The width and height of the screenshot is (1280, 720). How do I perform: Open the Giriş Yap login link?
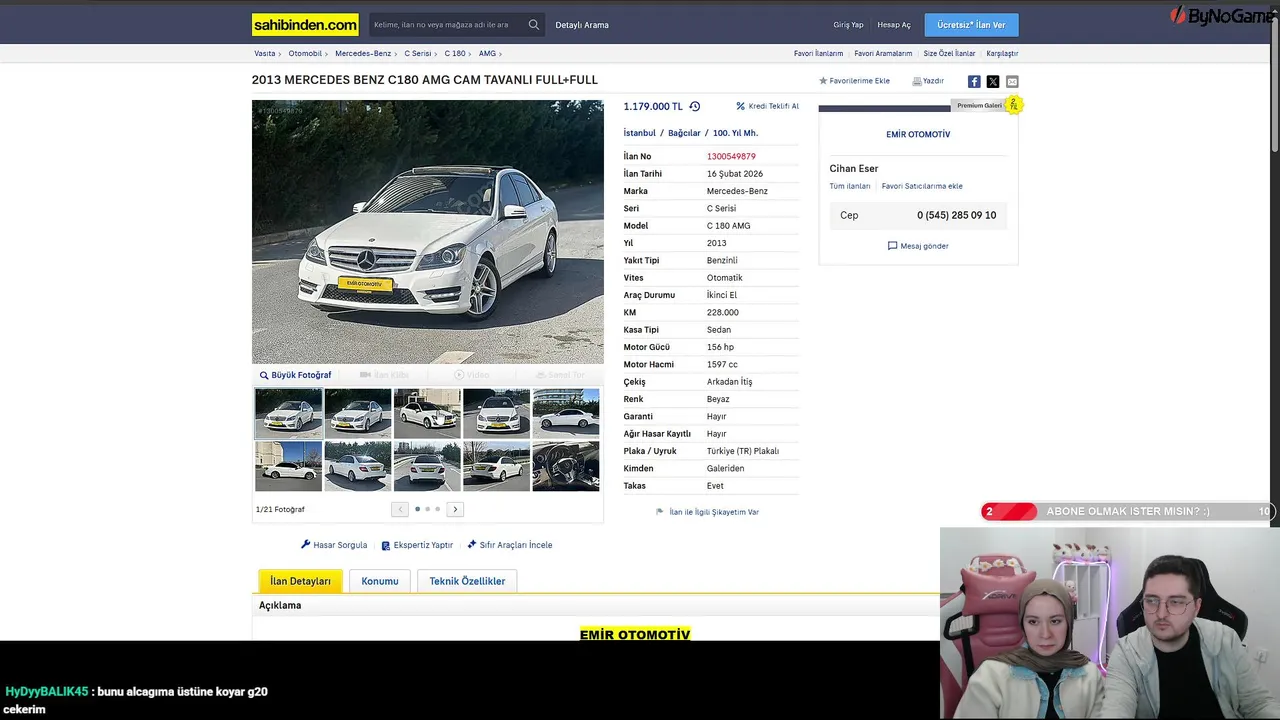click(x=848, y=25)
